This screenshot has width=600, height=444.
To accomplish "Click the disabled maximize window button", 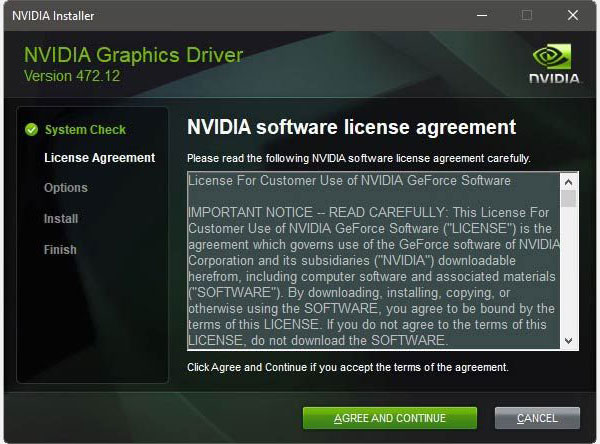I will (x=527, y=15).
